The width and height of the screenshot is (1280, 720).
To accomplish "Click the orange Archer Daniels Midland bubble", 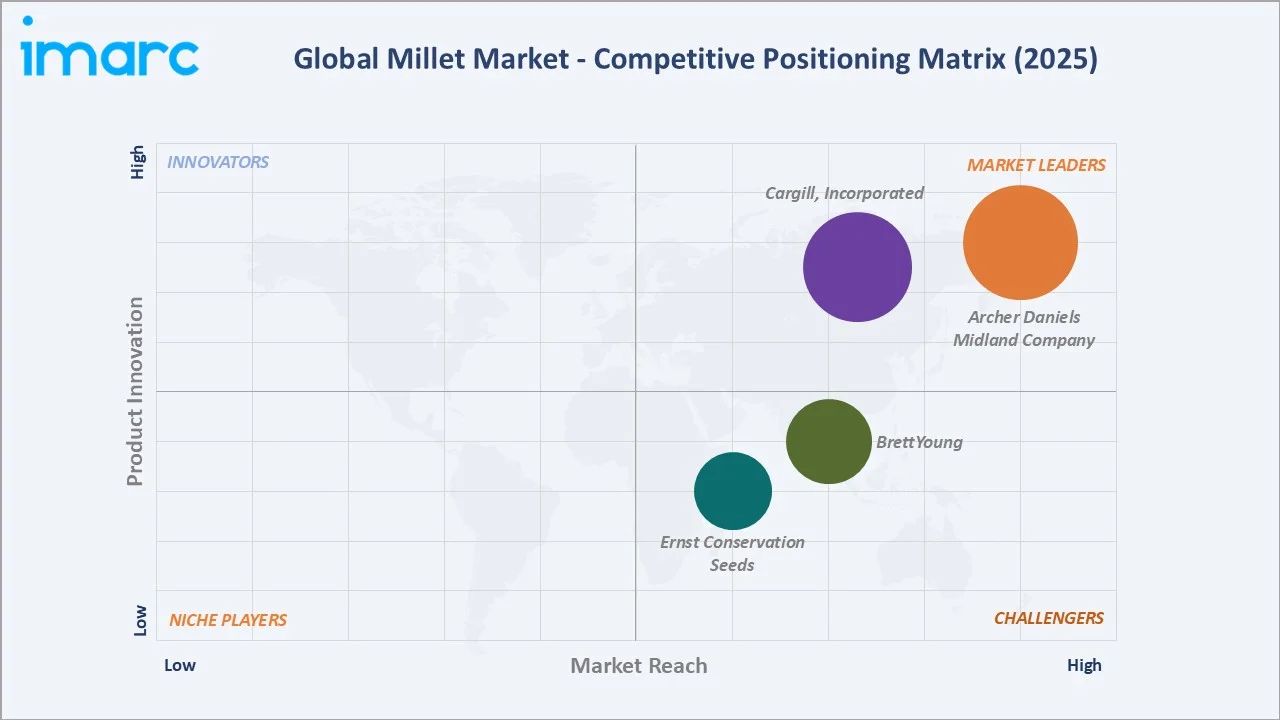I will coord(1020,242).
